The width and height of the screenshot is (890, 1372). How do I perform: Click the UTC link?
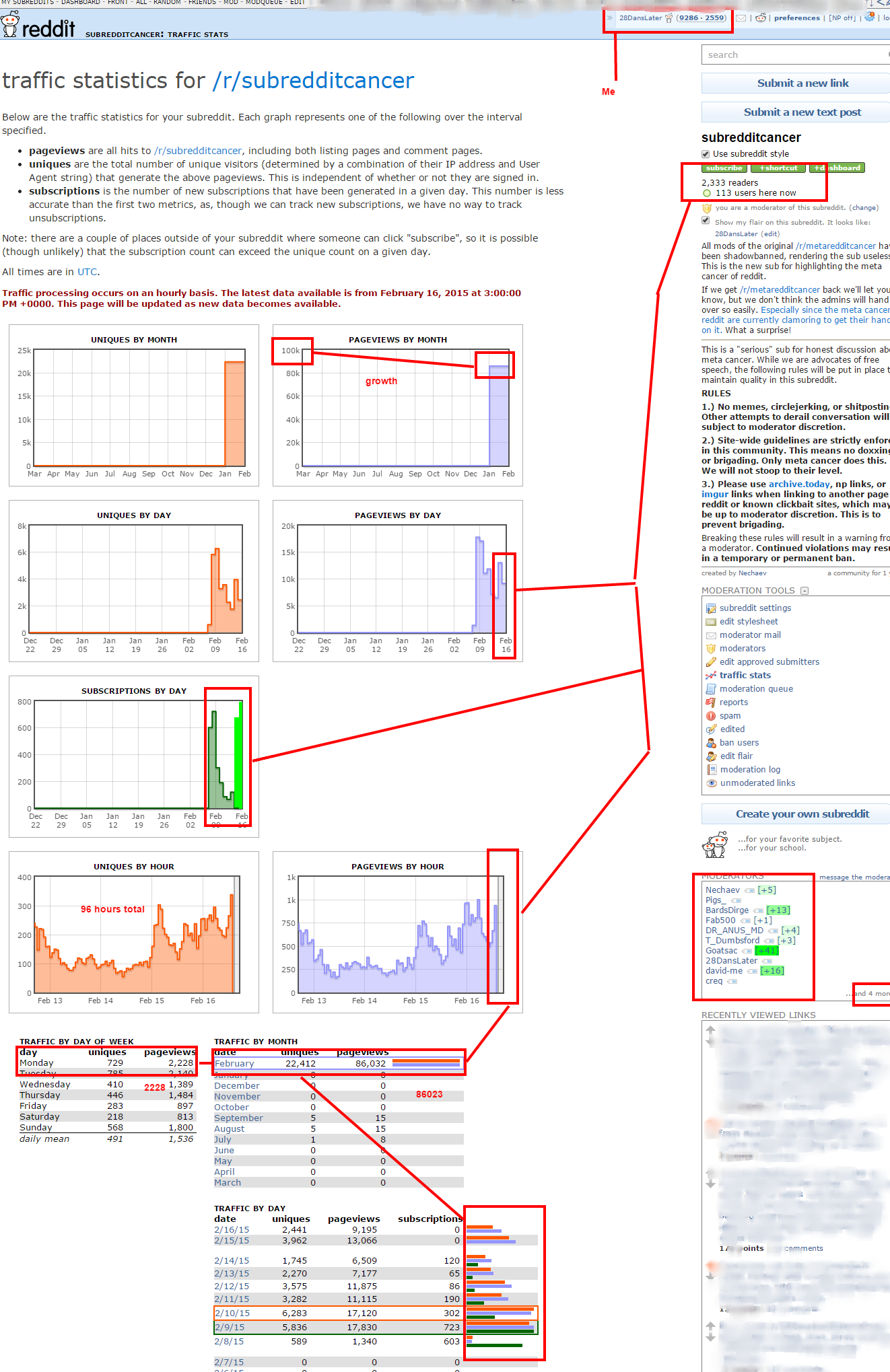[88, 272]
